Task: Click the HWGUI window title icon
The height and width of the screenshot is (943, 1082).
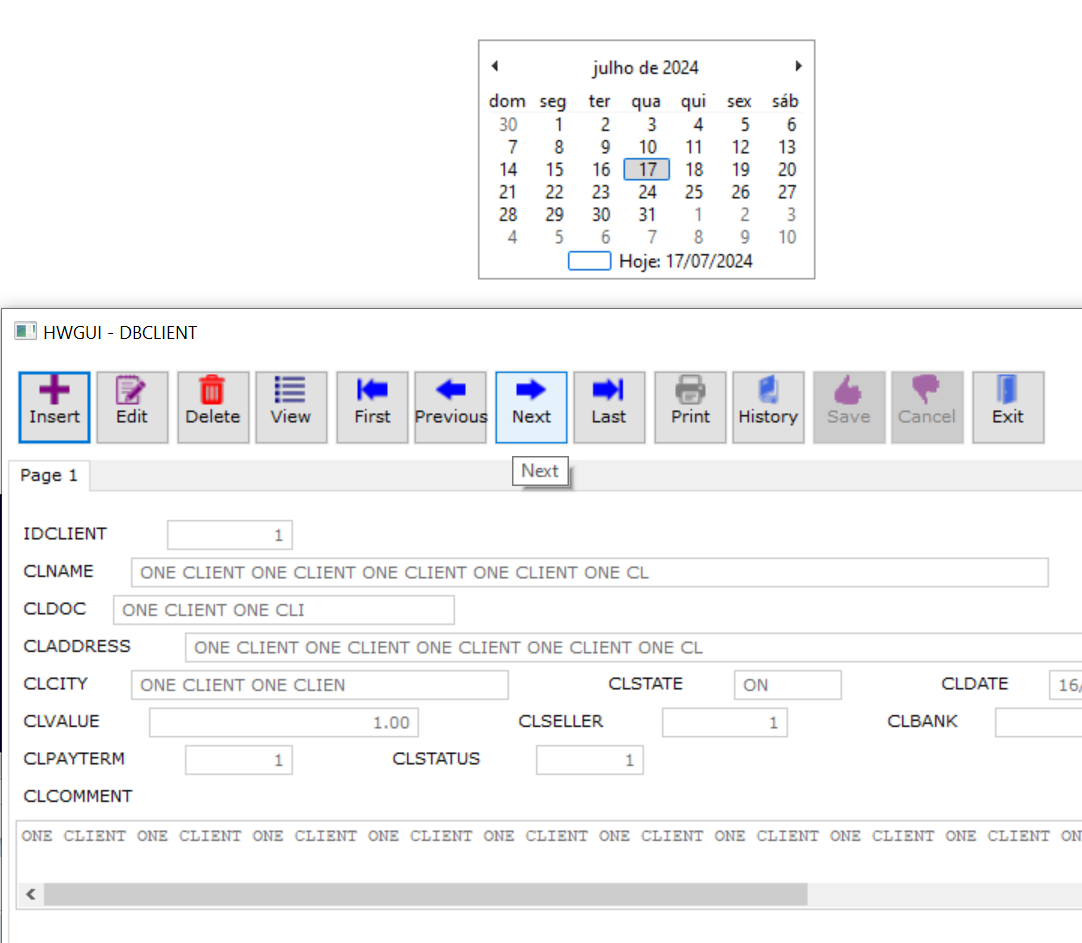Action: click(x=26, y=332)
